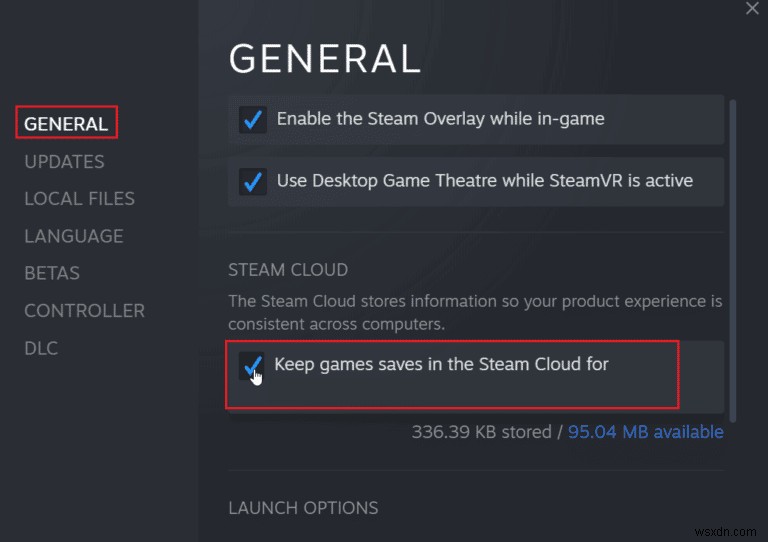Click the 95.04 MB available link
Screen dimensions: 768x542
tap(645, 432)
